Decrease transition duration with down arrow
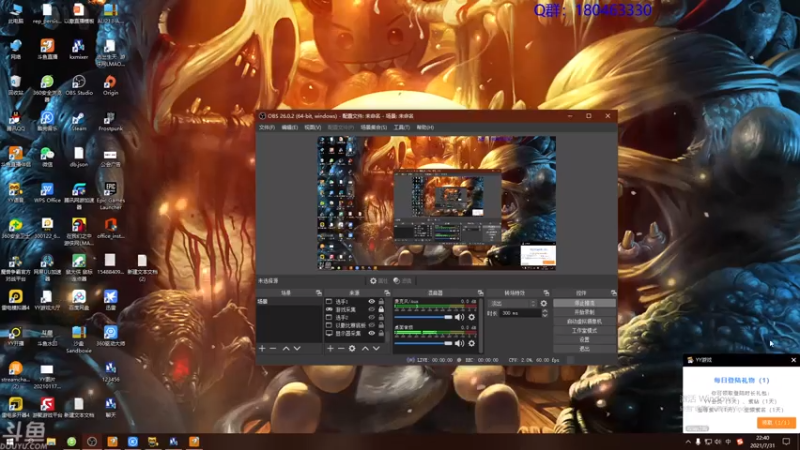The width and height of the screenshot is (800, 450). tap(544, 315)
